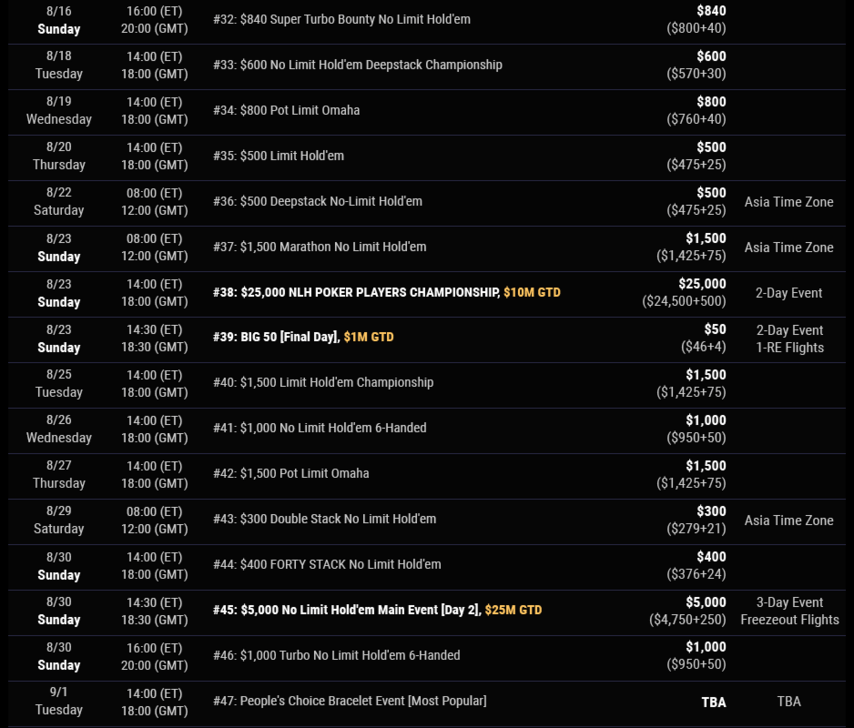Open #42 $1,500 Pot Limit Omaha
Viewport: 854px width, 728px height.
point(290,473)
